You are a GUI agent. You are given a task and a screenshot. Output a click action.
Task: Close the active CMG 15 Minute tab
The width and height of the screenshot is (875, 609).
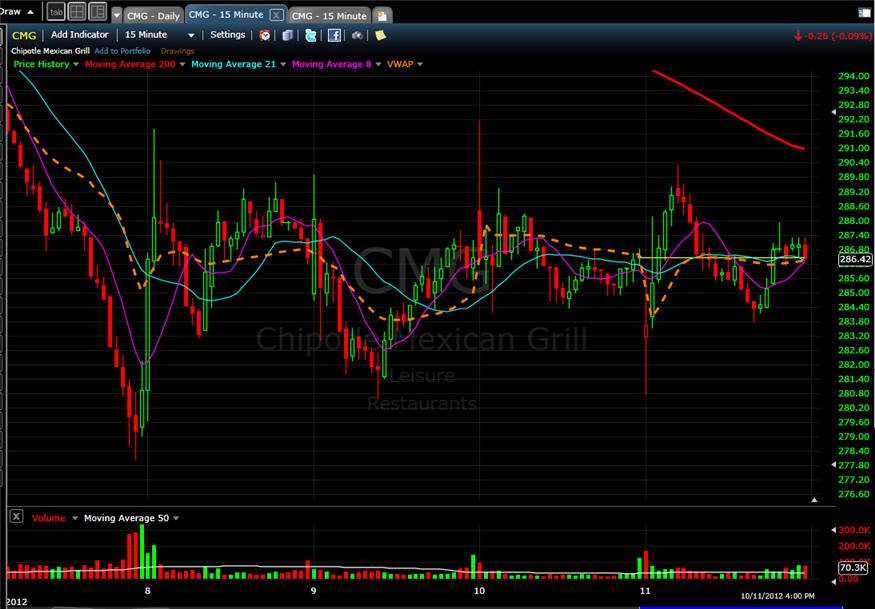(x=276, y=15)
